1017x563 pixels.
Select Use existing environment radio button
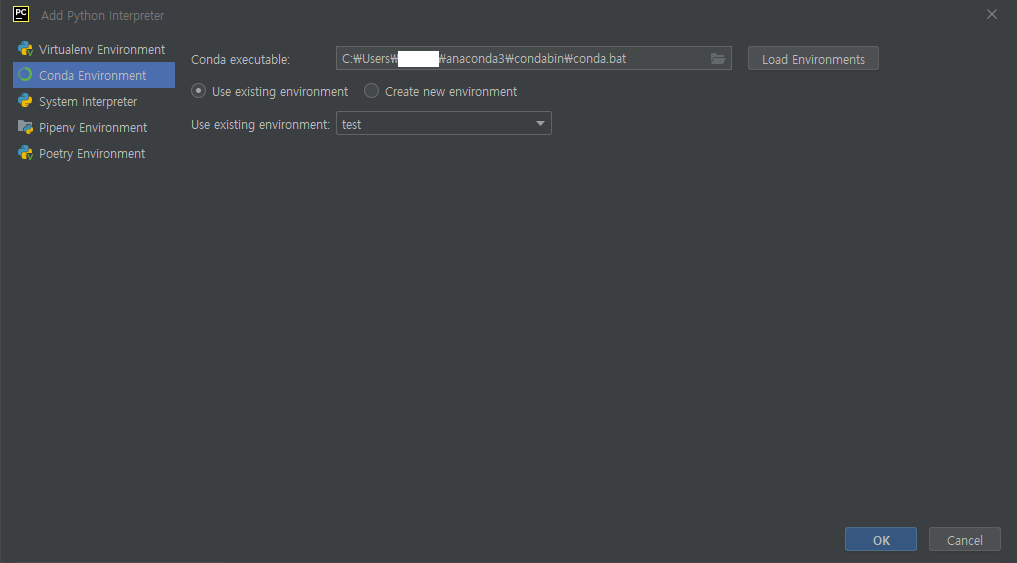click(198, 91)
